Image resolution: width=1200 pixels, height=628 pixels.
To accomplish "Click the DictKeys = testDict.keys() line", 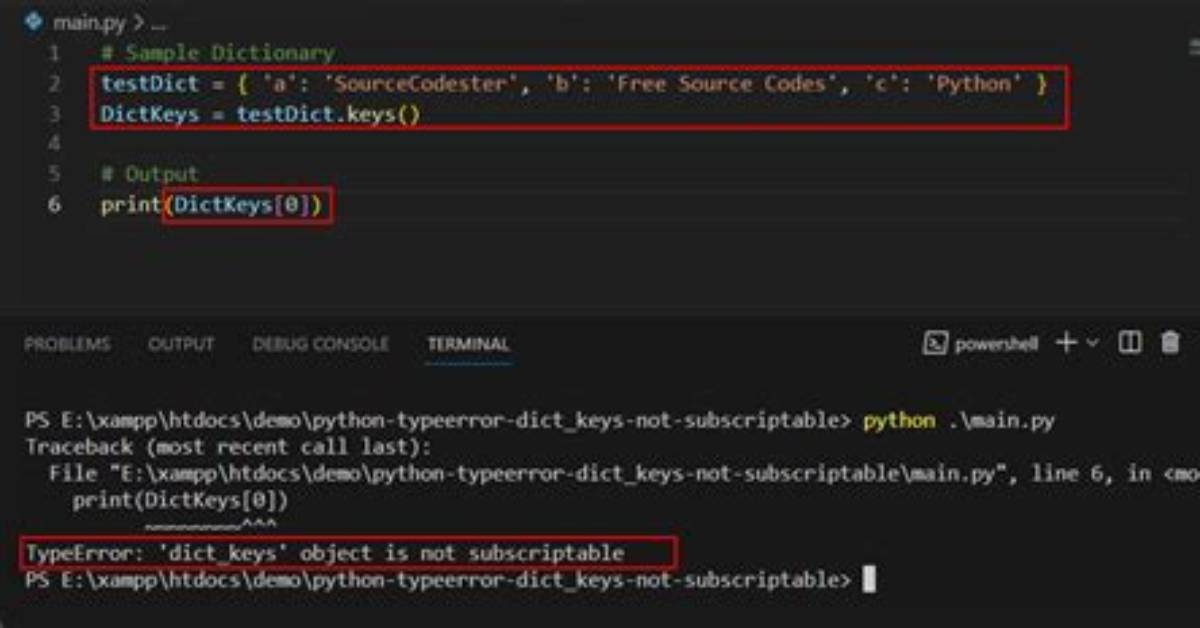I will point(260,114).
